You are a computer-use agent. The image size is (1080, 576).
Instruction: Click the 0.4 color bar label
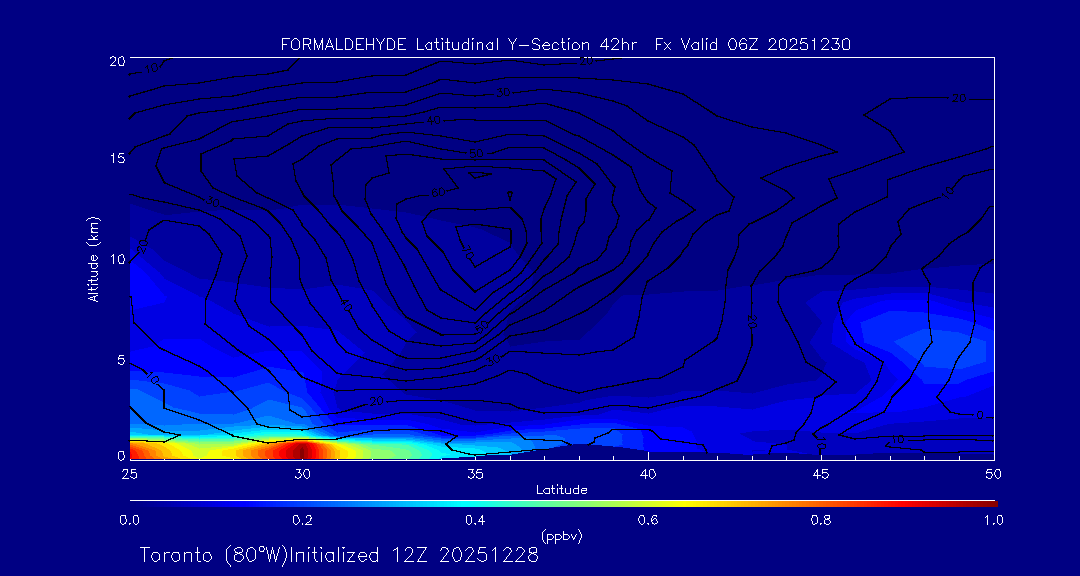coord(475,520)
